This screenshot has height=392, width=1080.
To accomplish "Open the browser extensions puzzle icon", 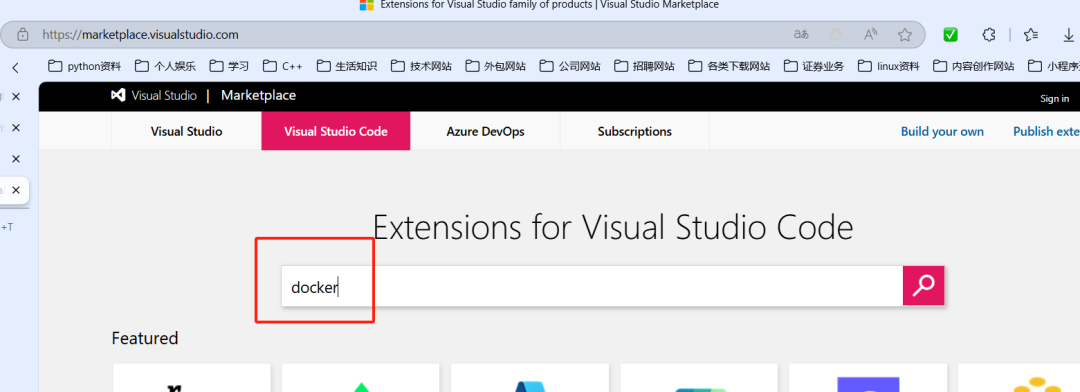I will 989,34.
